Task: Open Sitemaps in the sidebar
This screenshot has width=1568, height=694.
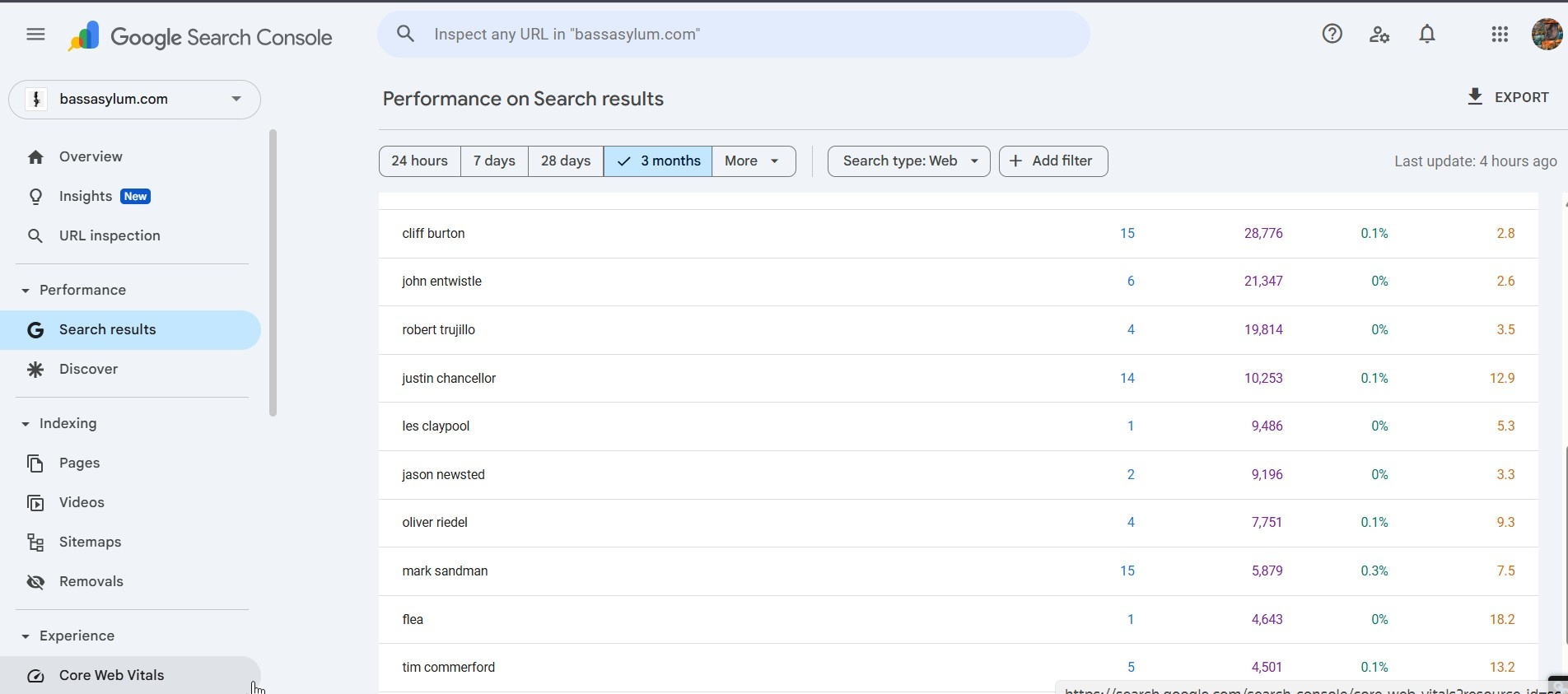Action: (x=90, y=543)
